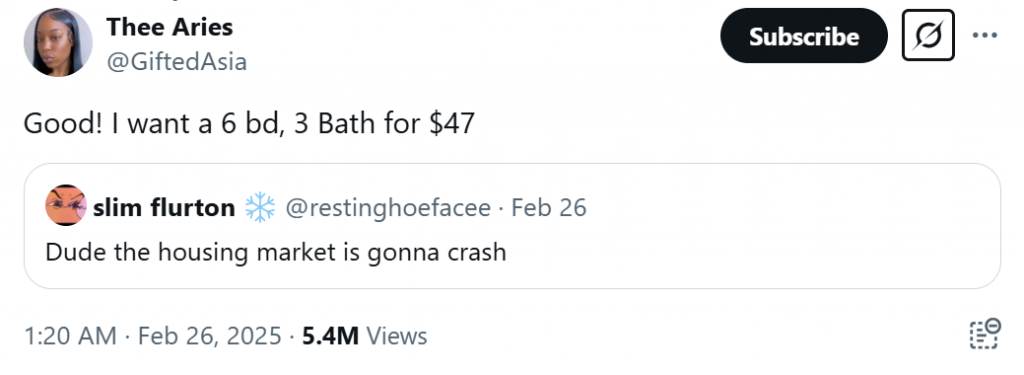Click the slim flurton display name

coord(164,208)
